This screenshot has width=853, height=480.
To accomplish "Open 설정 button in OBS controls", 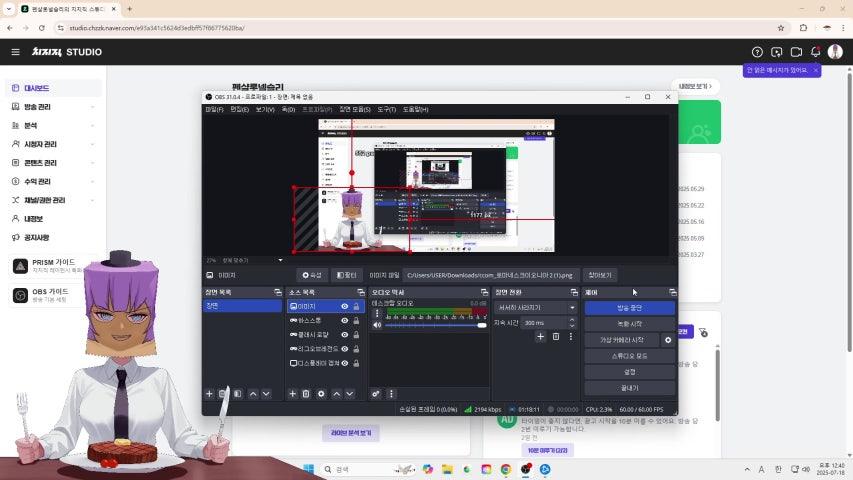I will point(629,372).
